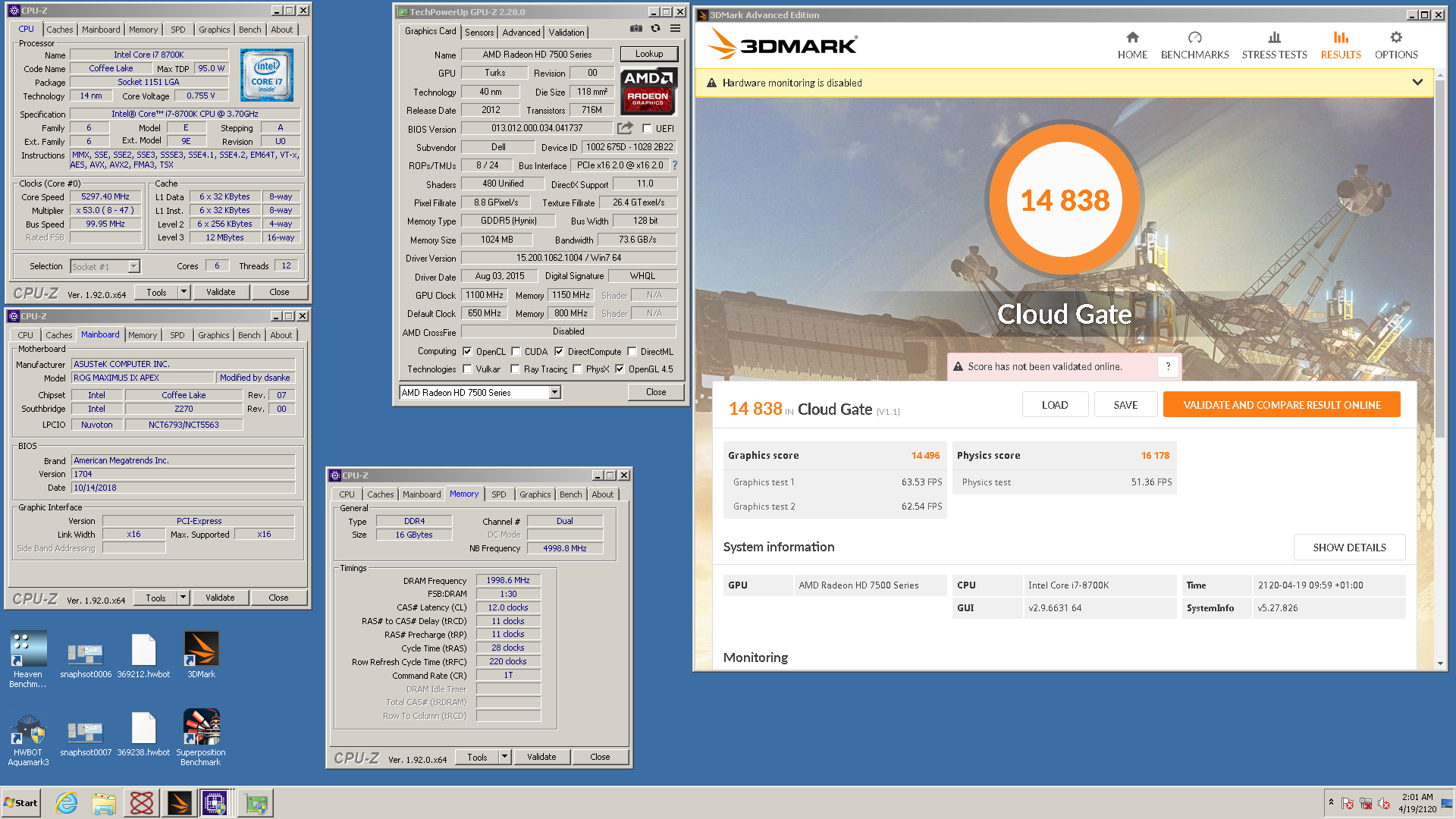
Task: Click the Bus Interface question mark help
Action: [x=674, y=165]
